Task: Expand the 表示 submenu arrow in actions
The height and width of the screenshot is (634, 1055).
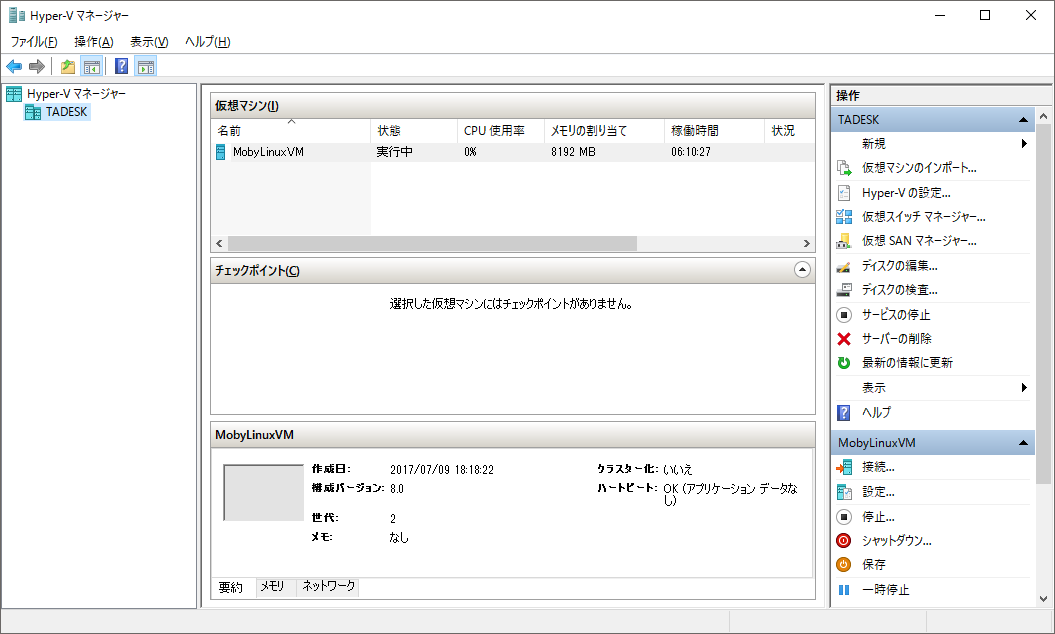Action: (1024, 388)
